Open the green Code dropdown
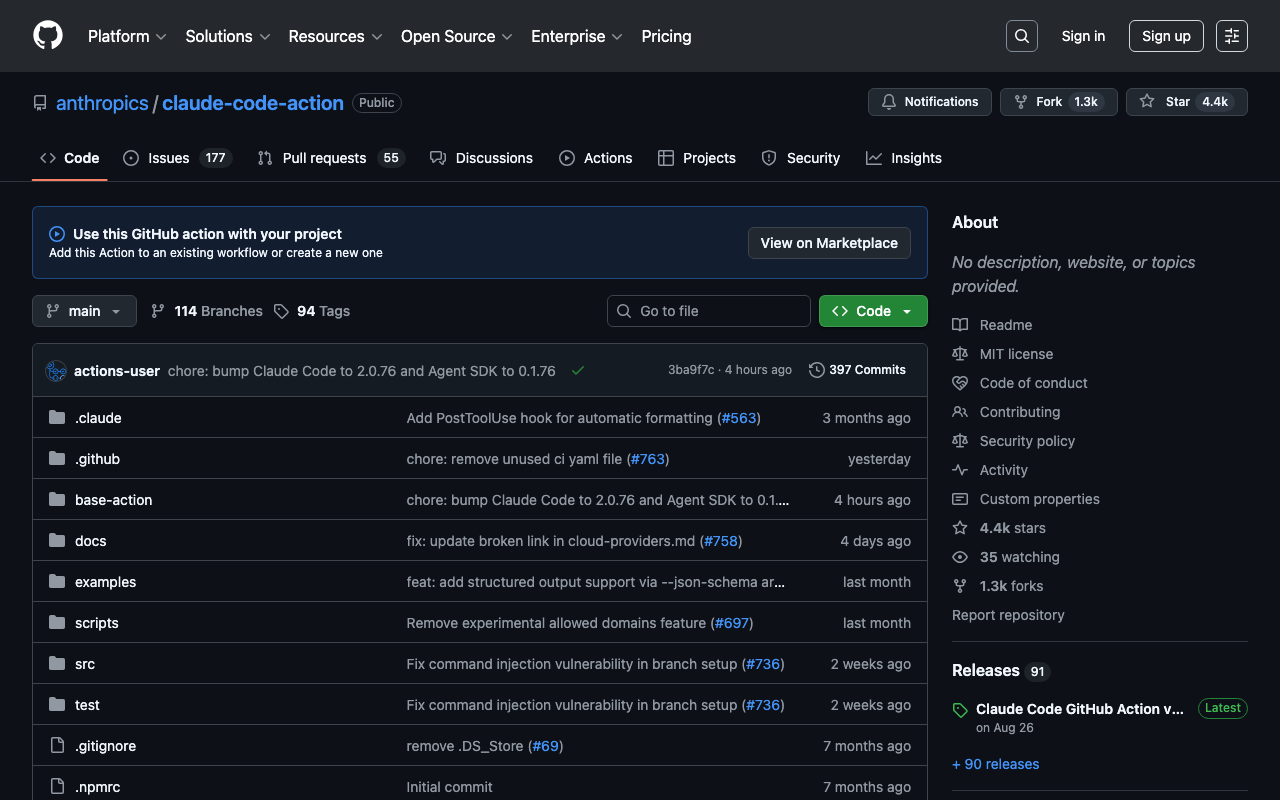The image size is (1280, 800). coord(872,311)
